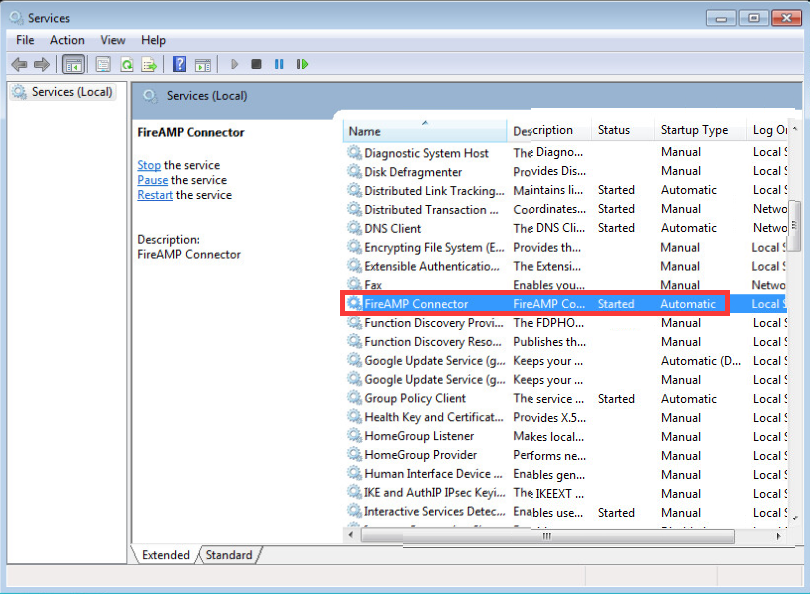Select the Interactive Services Detec... row

pos(566,512)
